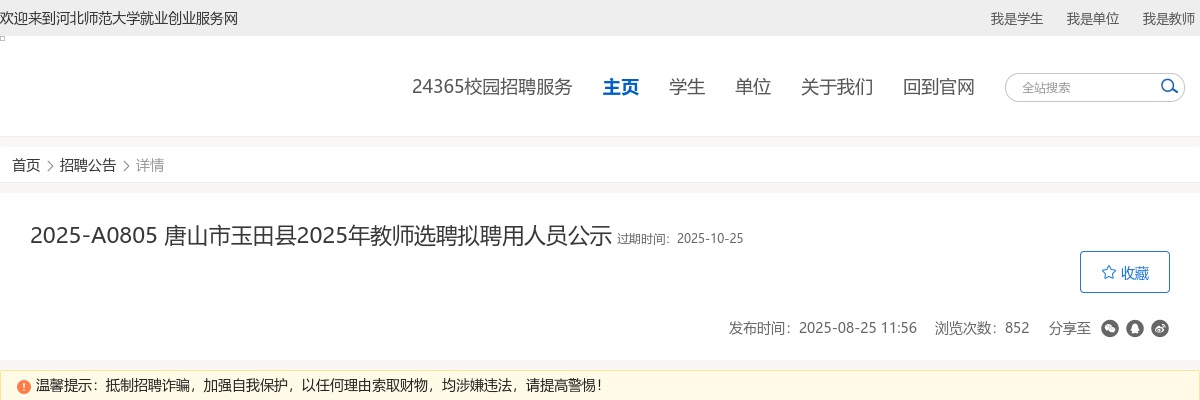The width and height of the screenshot is (1200, 400).
Task: Select the 单位 navigation item
Action: coord(753,87)
